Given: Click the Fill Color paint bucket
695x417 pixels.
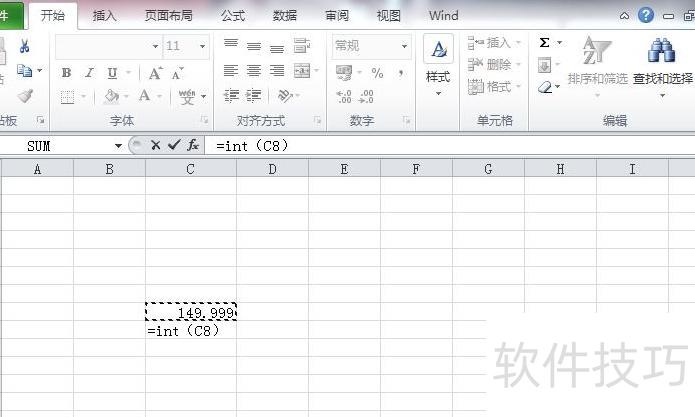Looking at the screenshot, I should click(x=111, y=96).
